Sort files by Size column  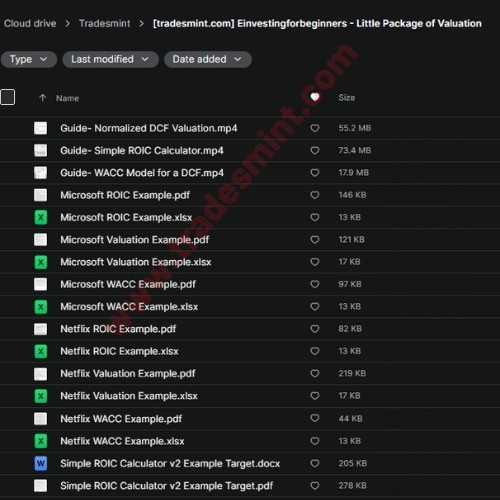347,98
